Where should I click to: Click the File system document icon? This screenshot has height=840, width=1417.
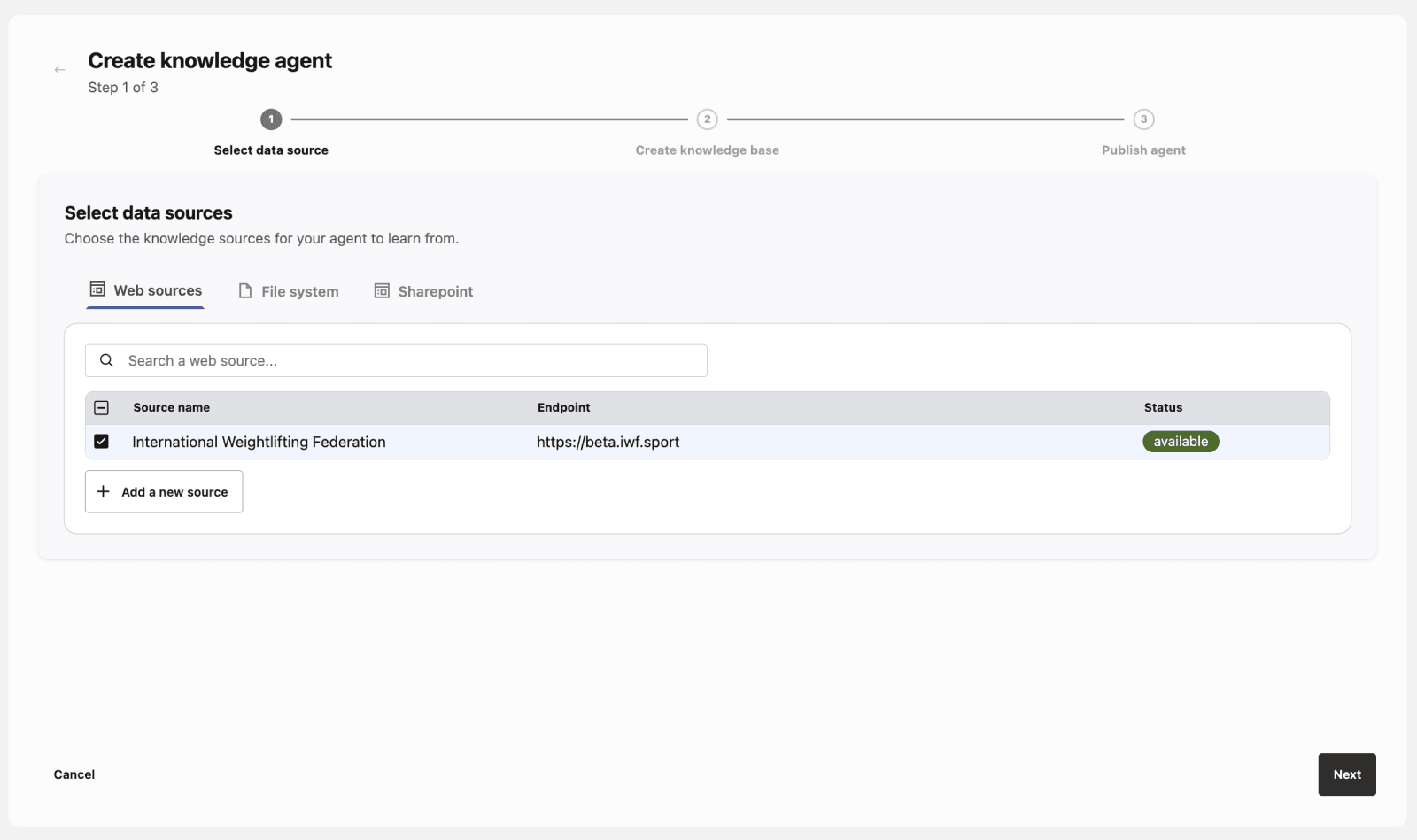(x=244, y=290)
